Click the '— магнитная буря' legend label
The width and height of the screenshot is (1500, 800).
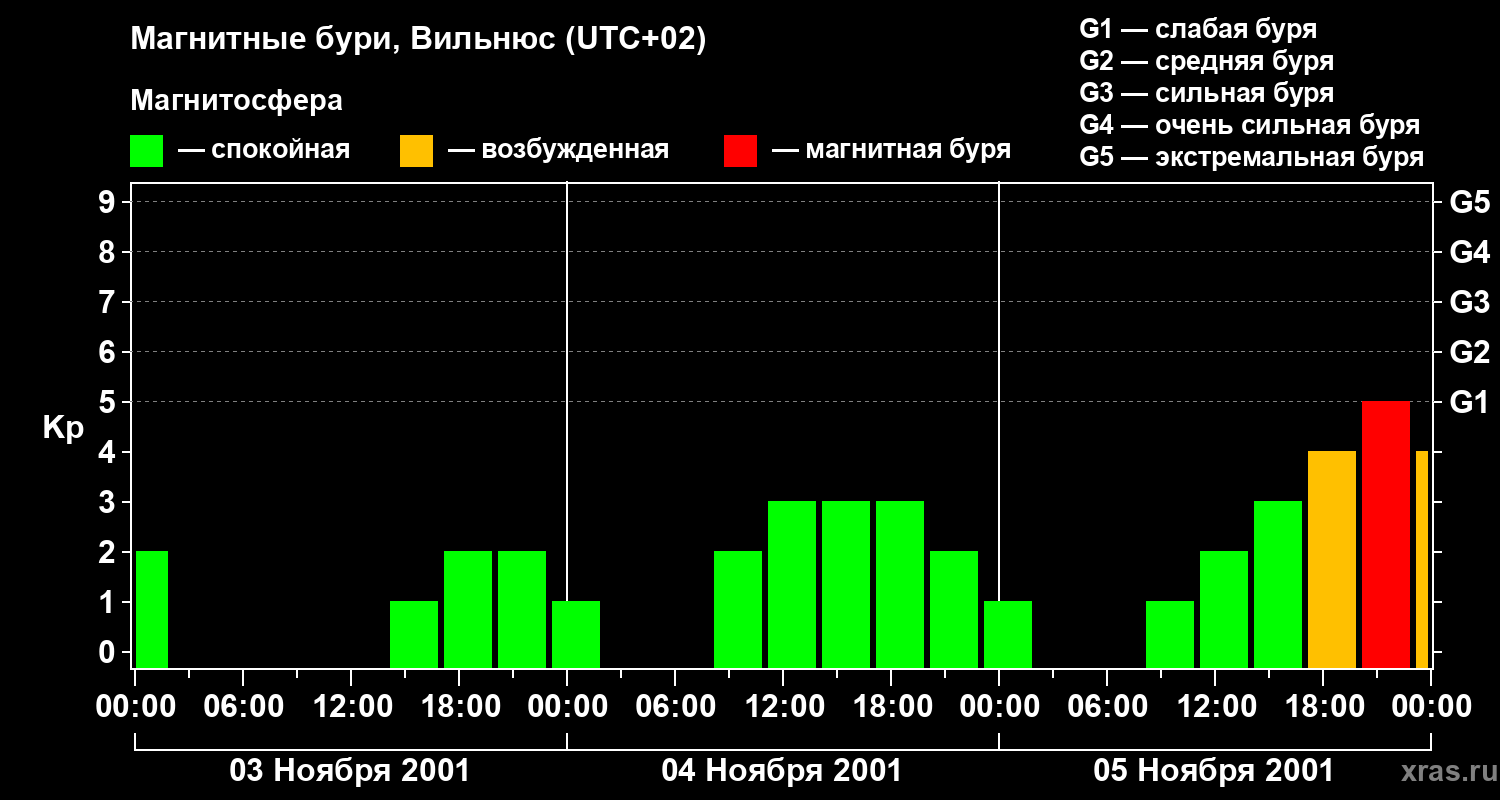tap(891, 151)
